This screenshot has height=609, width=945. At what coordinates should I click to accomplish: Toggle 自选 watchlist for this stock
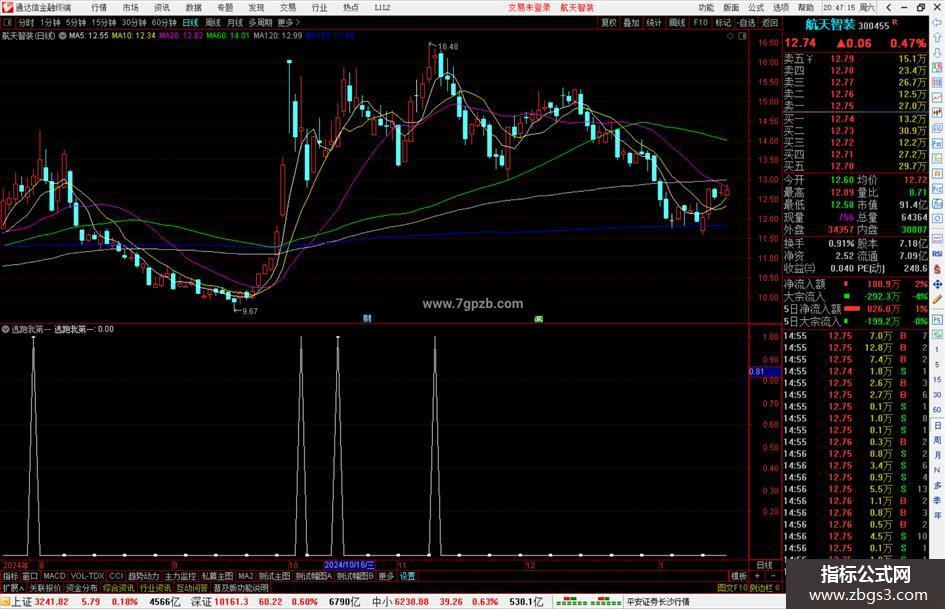click(747, 23)
